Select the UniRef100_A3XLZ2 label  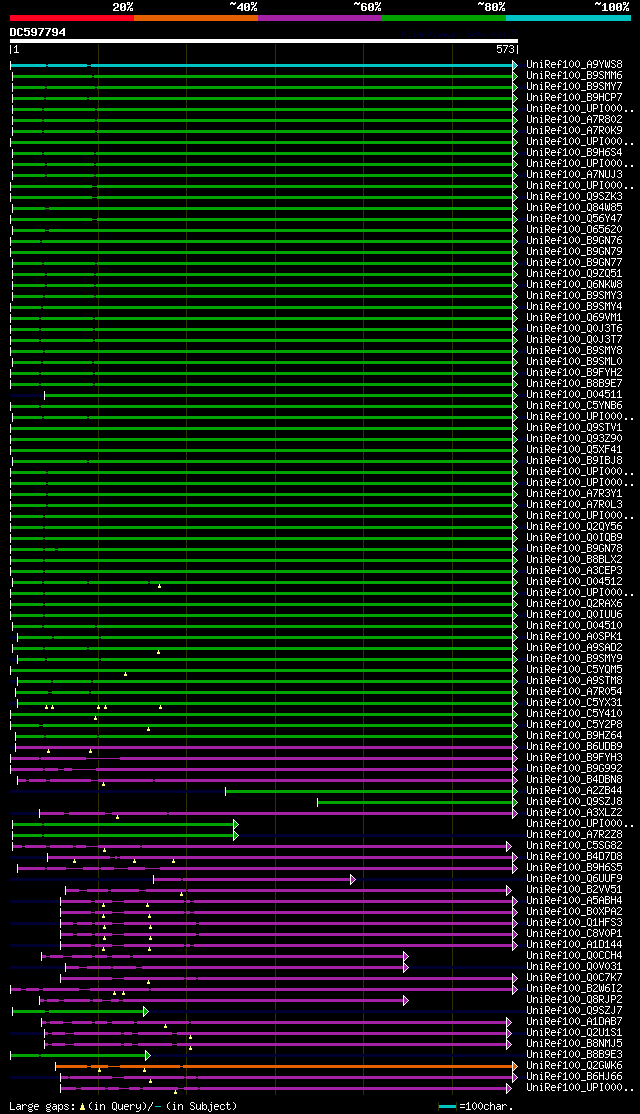click(x=574, y=813)
